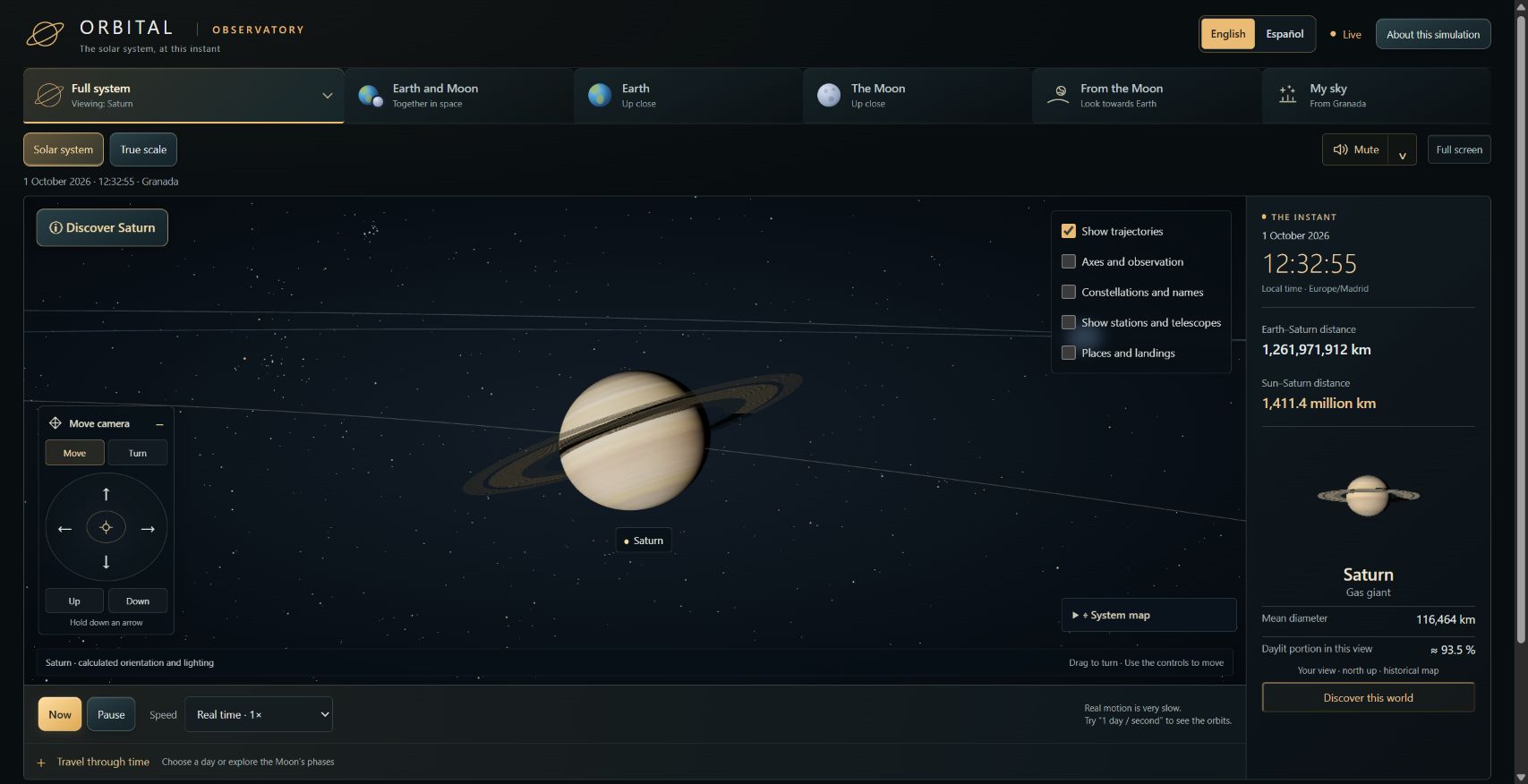Click the Mute speaker icon
1528x784 pixels.
[1340, 149]
